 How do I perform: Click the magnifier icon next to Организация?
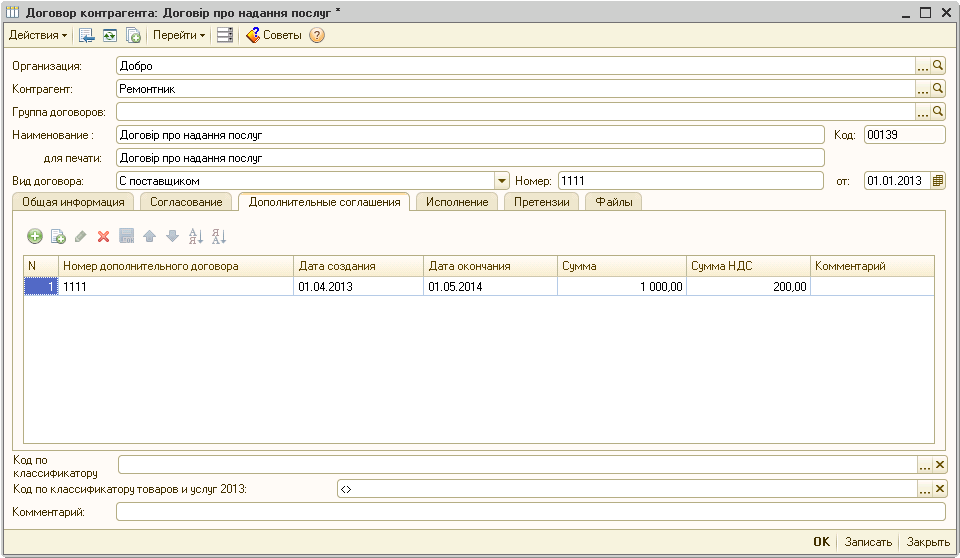coord(938,65)
